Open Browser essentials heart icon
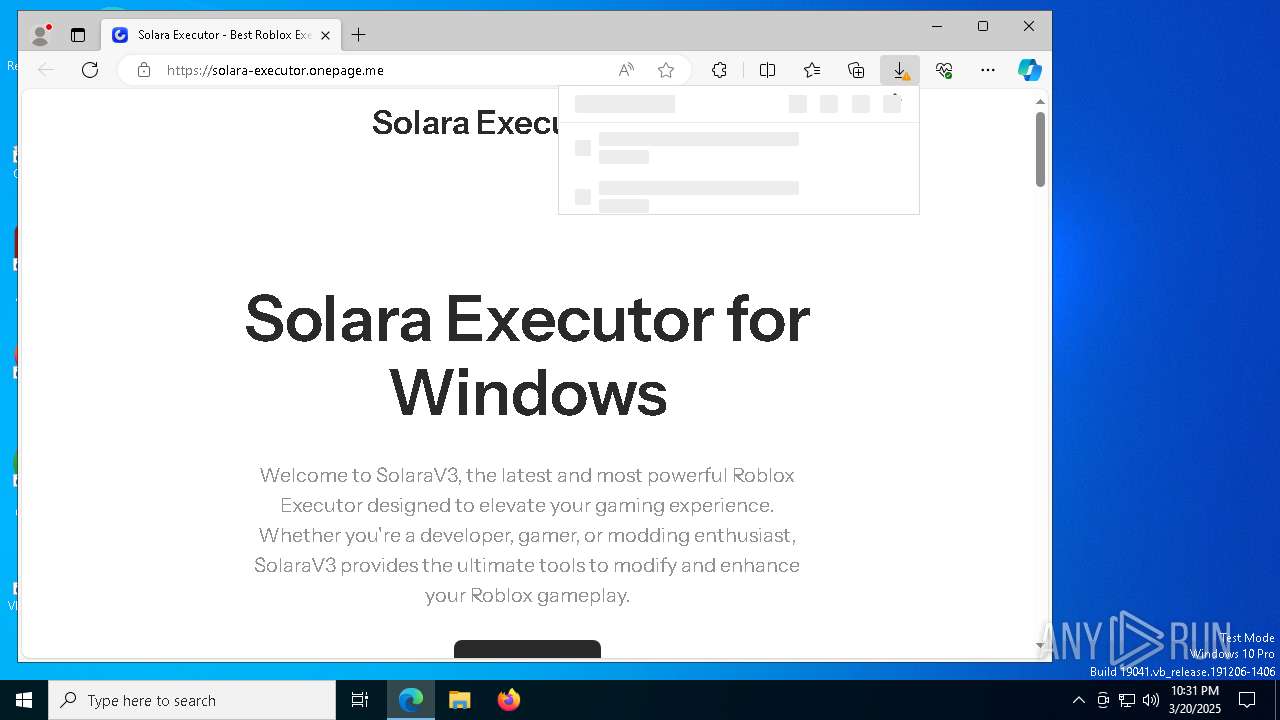The image size is (1280, 720). coord(944,70)
